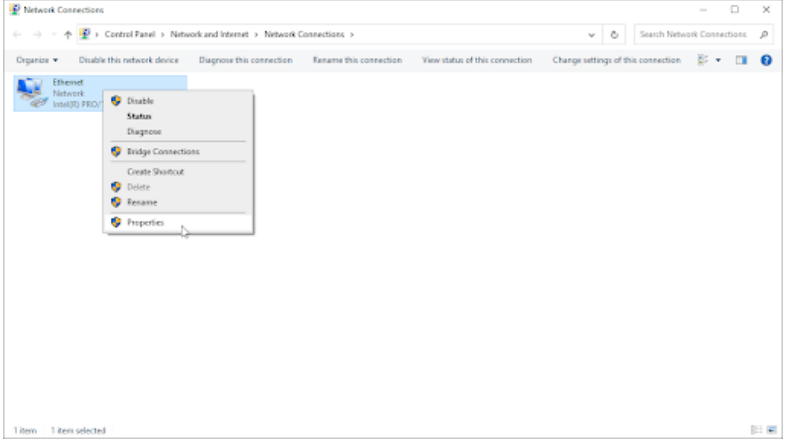Click the help question mark icon
This screenshot has height=442, width=785.
tap(765, 60)
